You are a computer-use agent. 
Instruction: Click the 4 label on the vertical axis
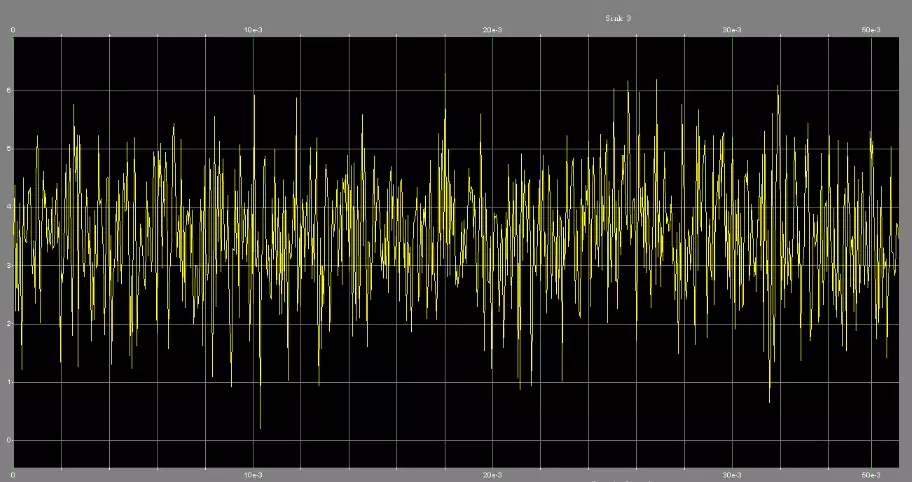pyautogui.click(x=9, y=206)
